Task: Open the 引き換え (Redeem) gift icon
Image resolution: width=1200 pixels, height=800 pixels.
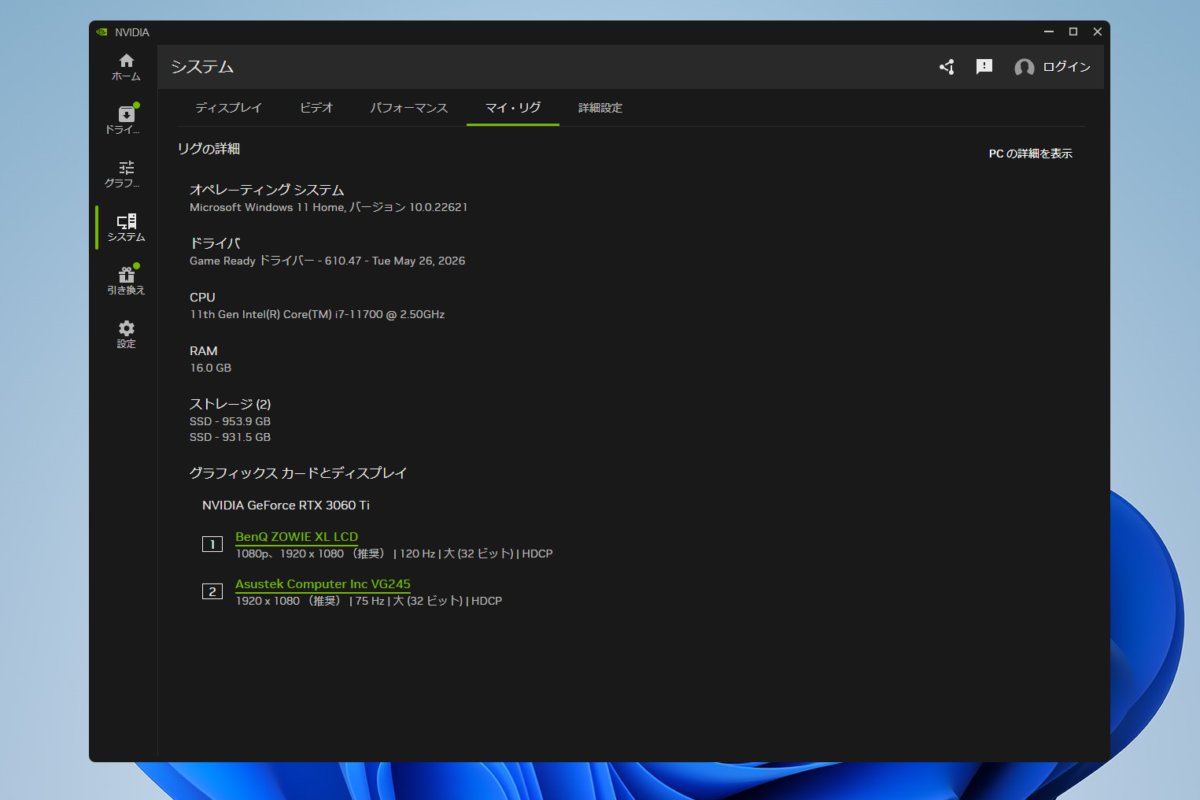Action: [126, 281]
